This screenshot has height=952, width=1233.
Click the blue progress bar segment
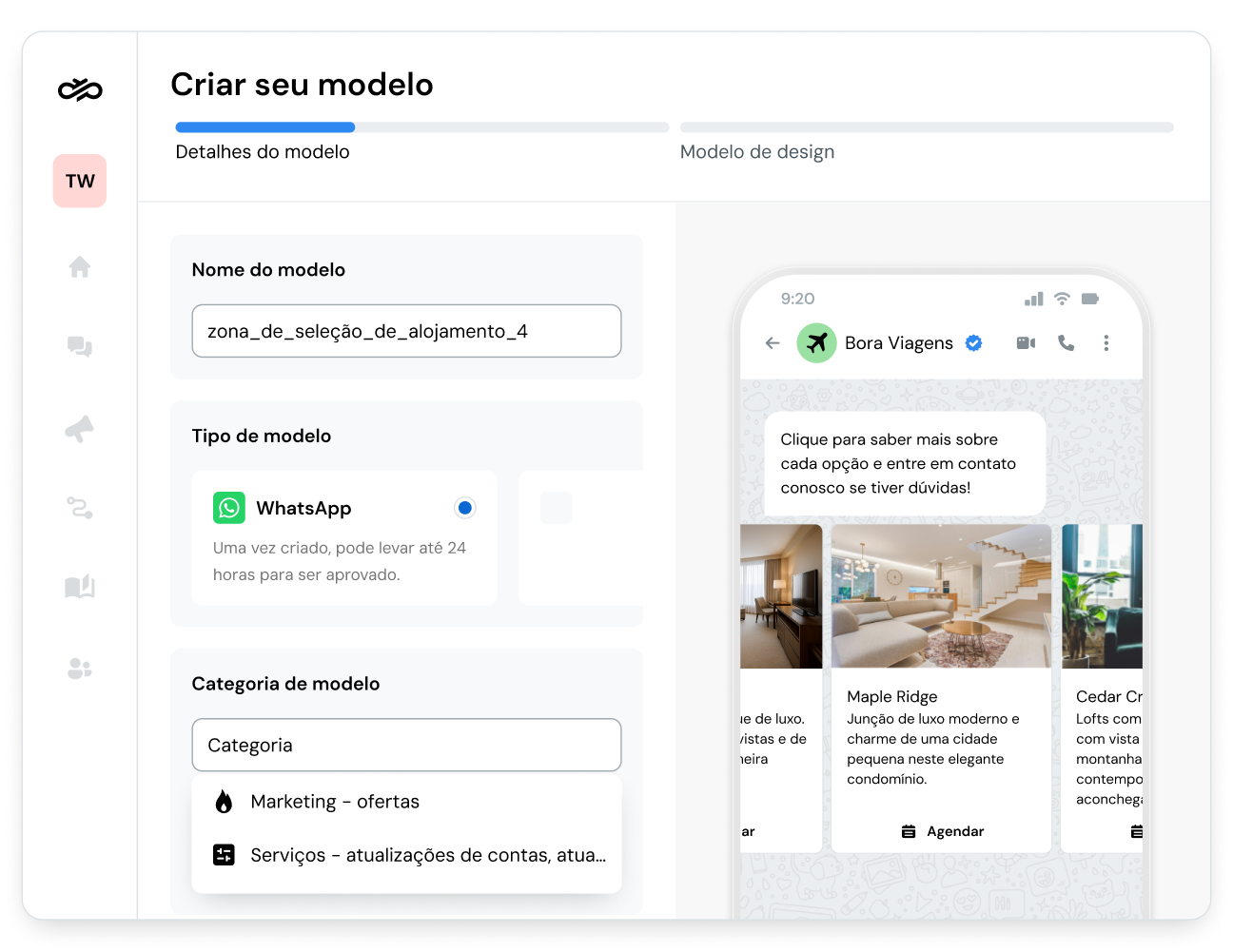tap(265, 127)
